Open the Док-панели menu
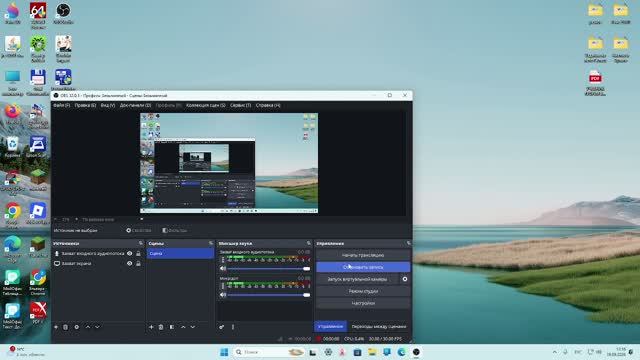 tap(135, 105)
